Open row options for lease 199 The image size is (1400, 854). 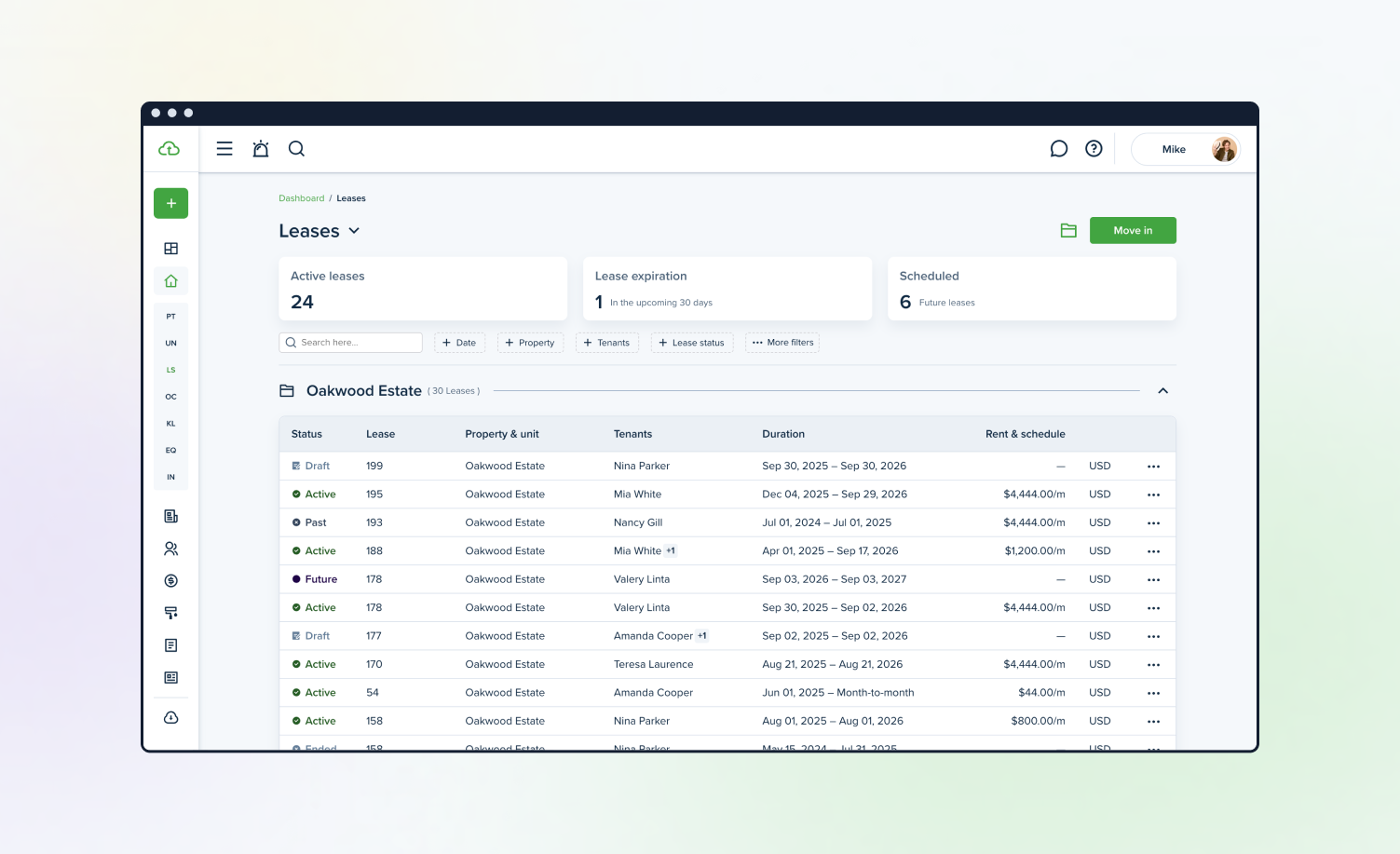pos(1153,467)
